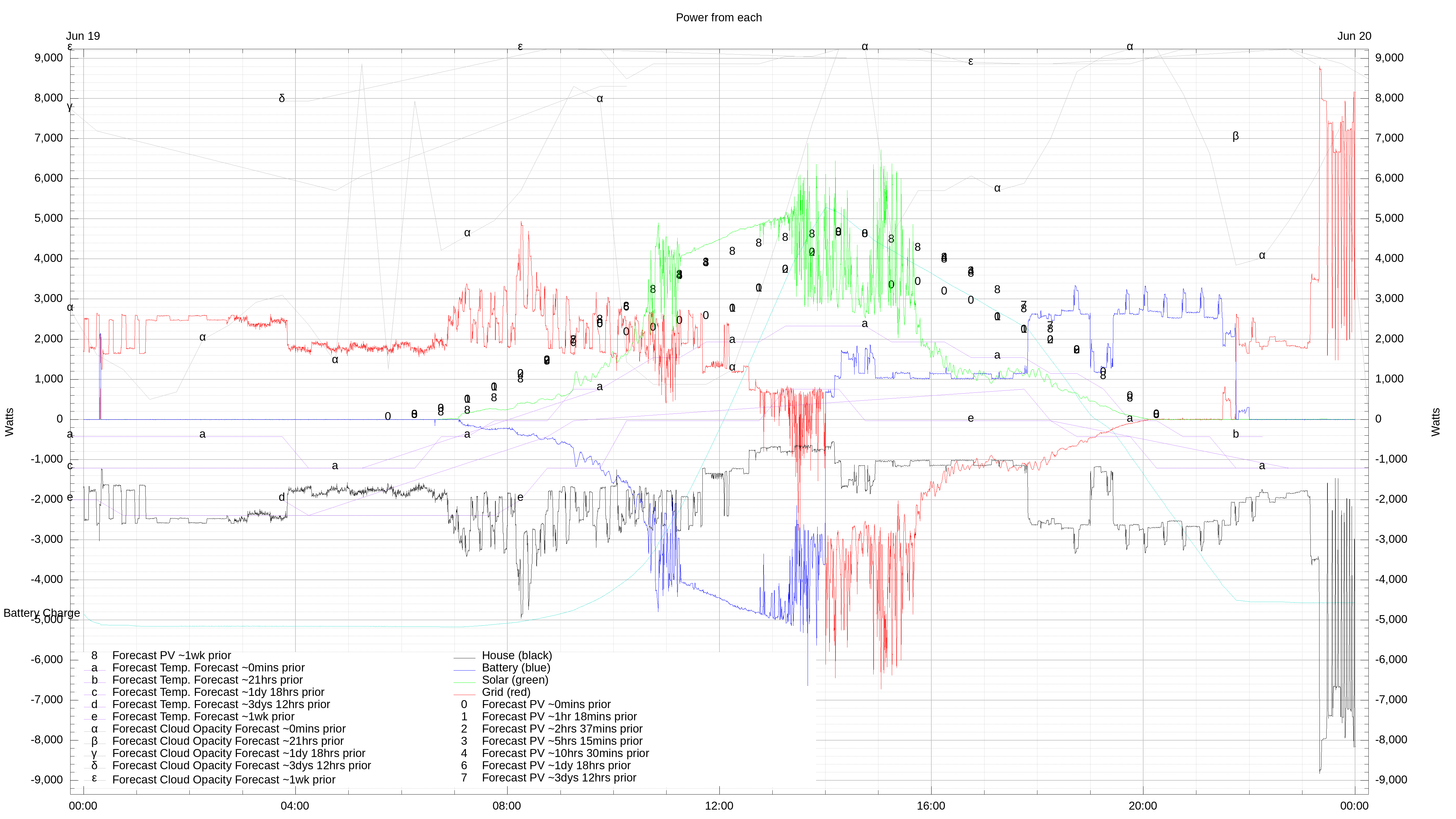1456x819 pixels.
Task: Select legend entry 'Grid (red)'
Action: pyautogui.click(x=506, y=692)
